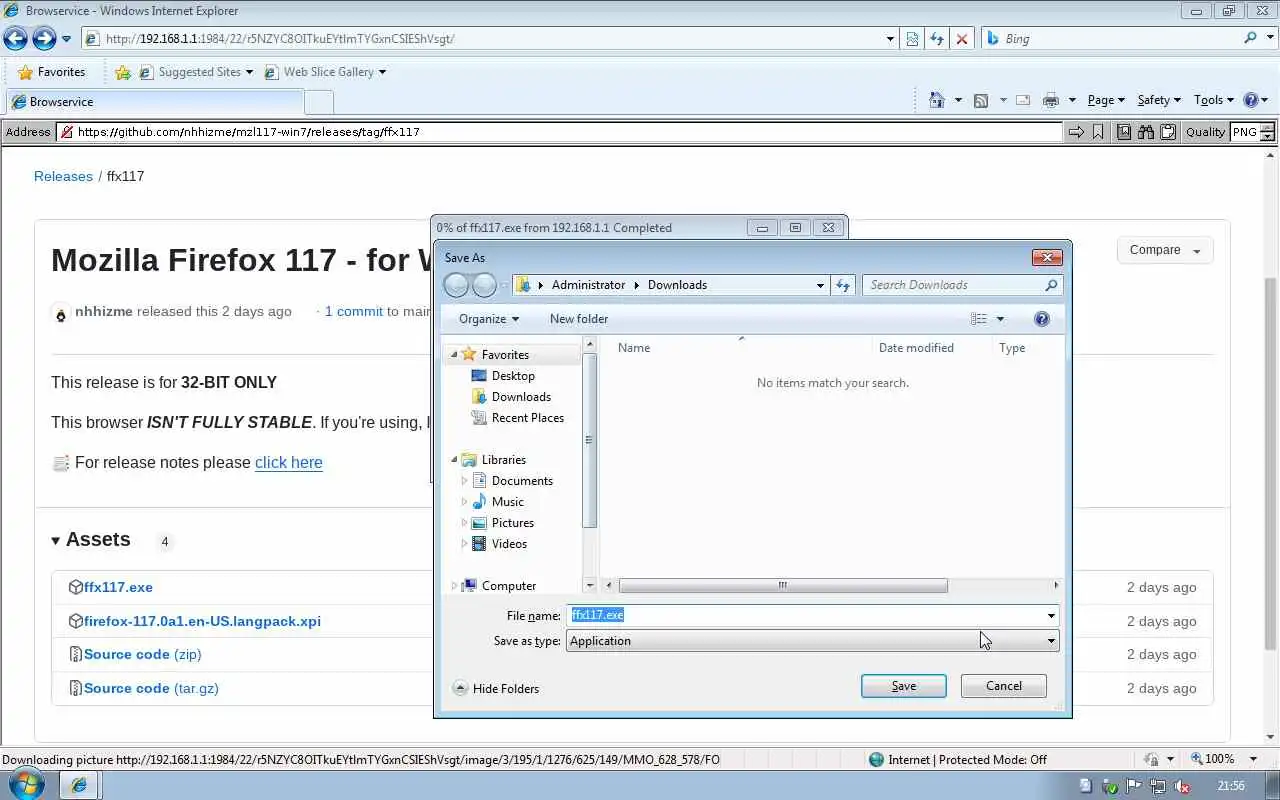The width and height of the screenshot is (1280, 800).
Task: Click the Browservice open bookmarks icon
Action: tap(1124, 132)
